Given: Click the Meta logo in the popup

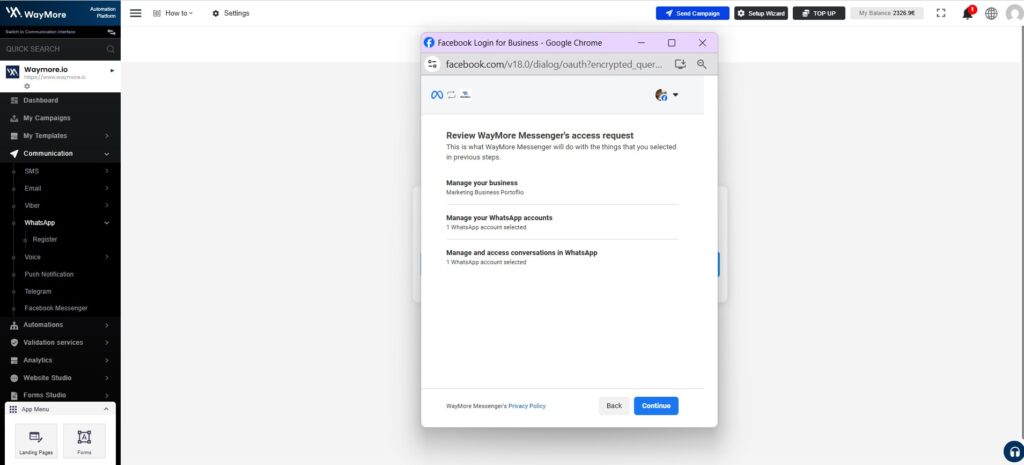Looking at the screenshot, I should (437, 95).
